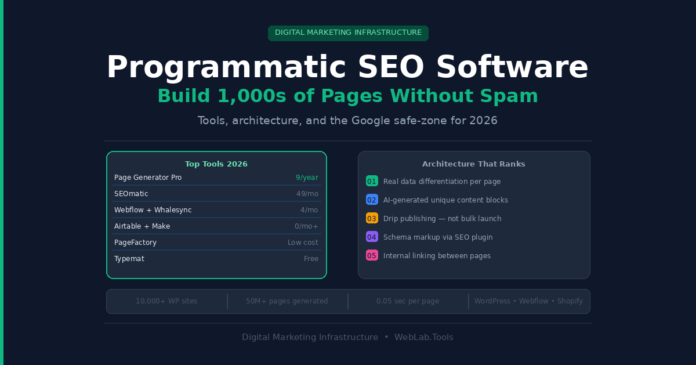Click the 4/mo price value

click(x=309, y=210)
